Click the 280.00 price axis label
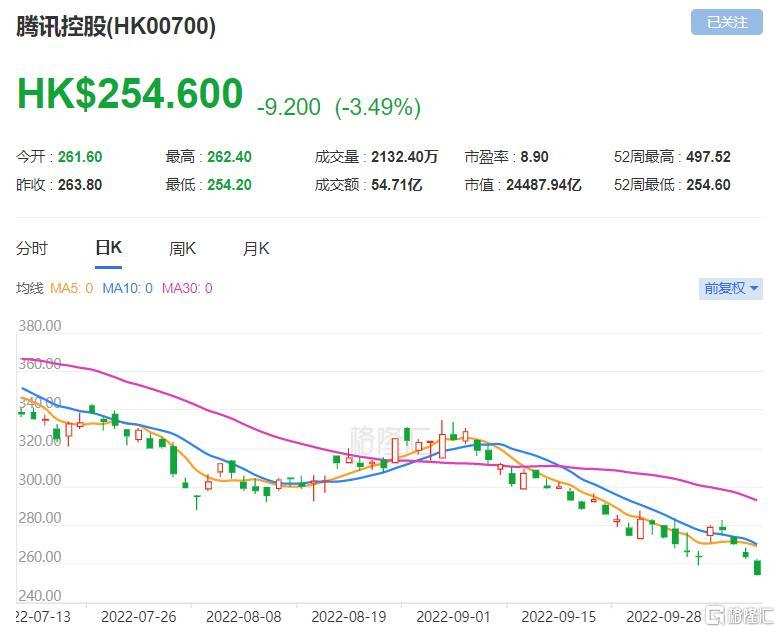This screenshot has width=780, height=632. pyautogui.click(x=40, y=518)
